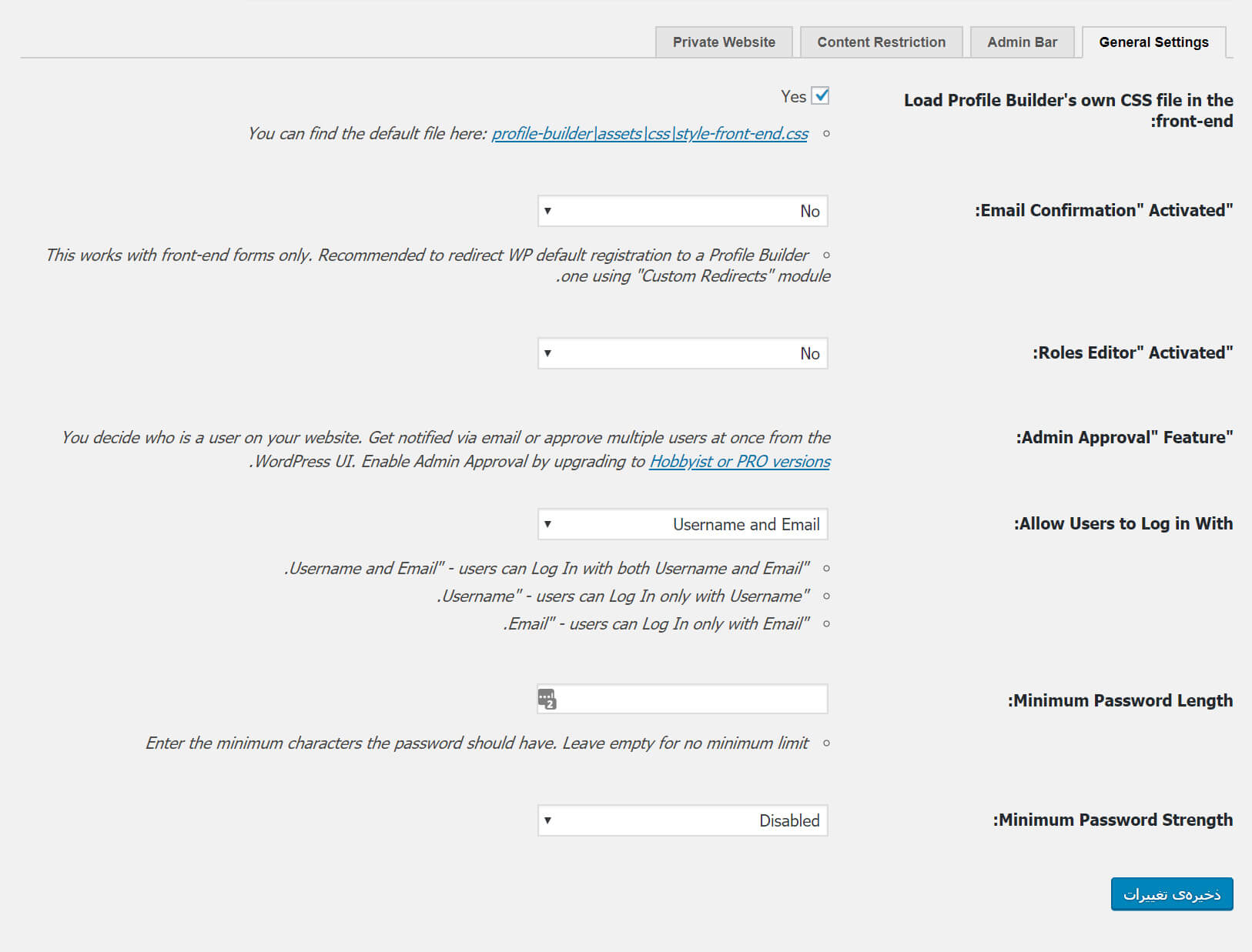The width and height of the screenshot is (1252, 952).
Task: Click the ':Admin Approval" Feature"' label
Action: 1124,437
